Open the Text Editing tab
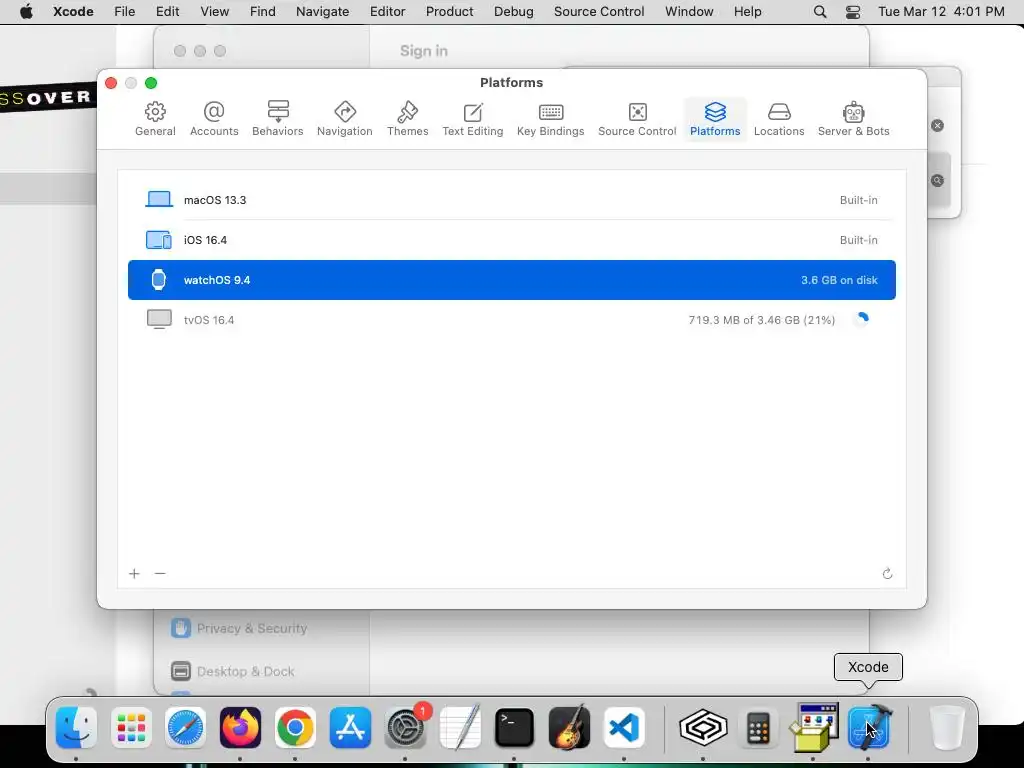 pyautogui.click(x=473, y=119)
